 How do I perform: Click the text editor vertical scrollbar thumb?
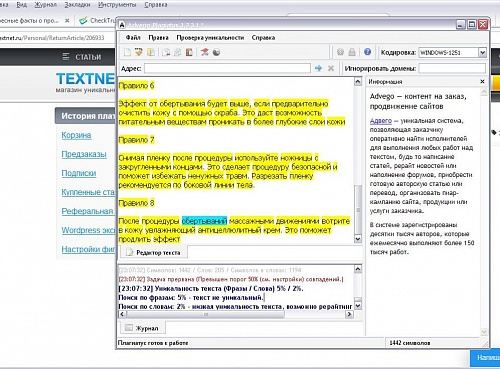pos(358,209)
